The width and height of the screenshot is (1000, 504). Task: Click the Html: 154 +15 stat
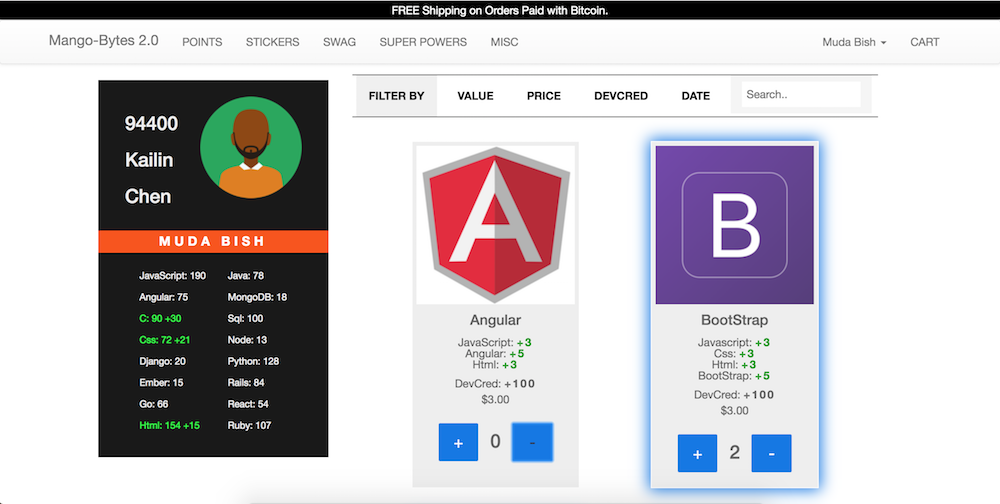pyautogui.click(x=169, y=426)
